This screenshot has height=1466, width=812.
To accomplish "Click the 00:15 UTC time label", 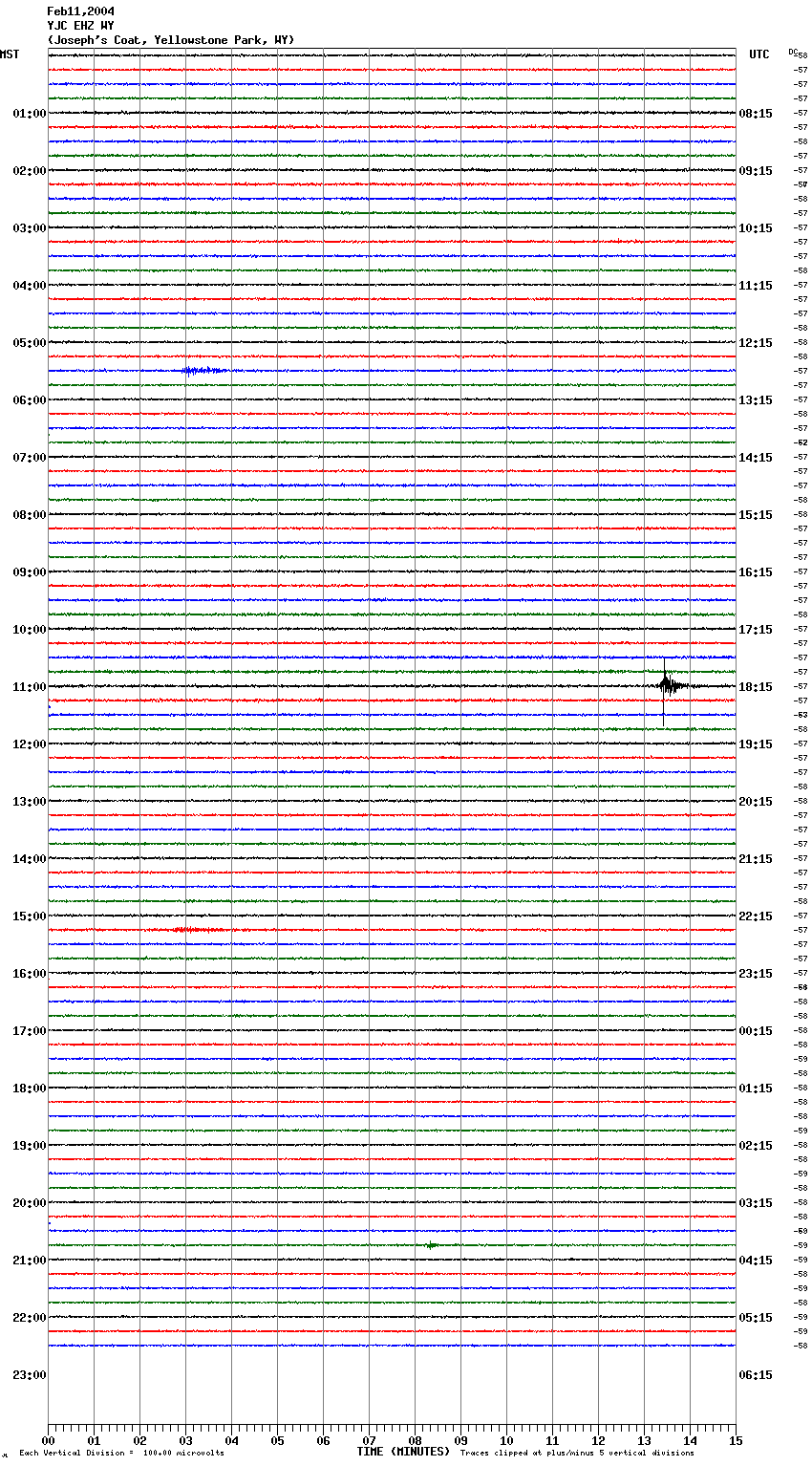I will click(756, 1031).
